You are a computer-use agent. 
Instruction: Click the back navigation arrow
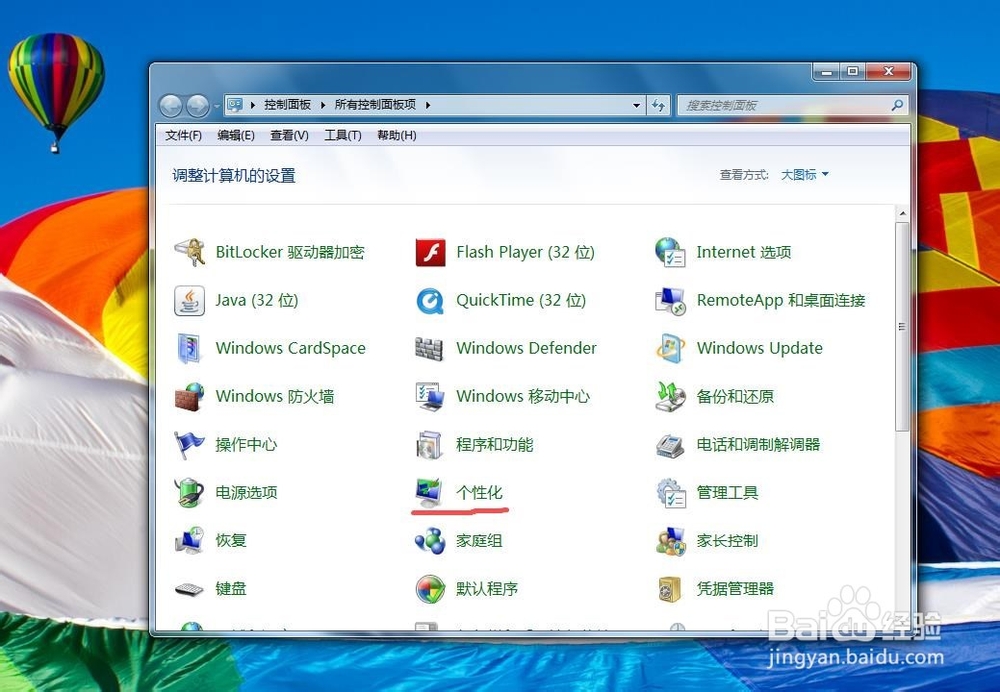(172, 105)
